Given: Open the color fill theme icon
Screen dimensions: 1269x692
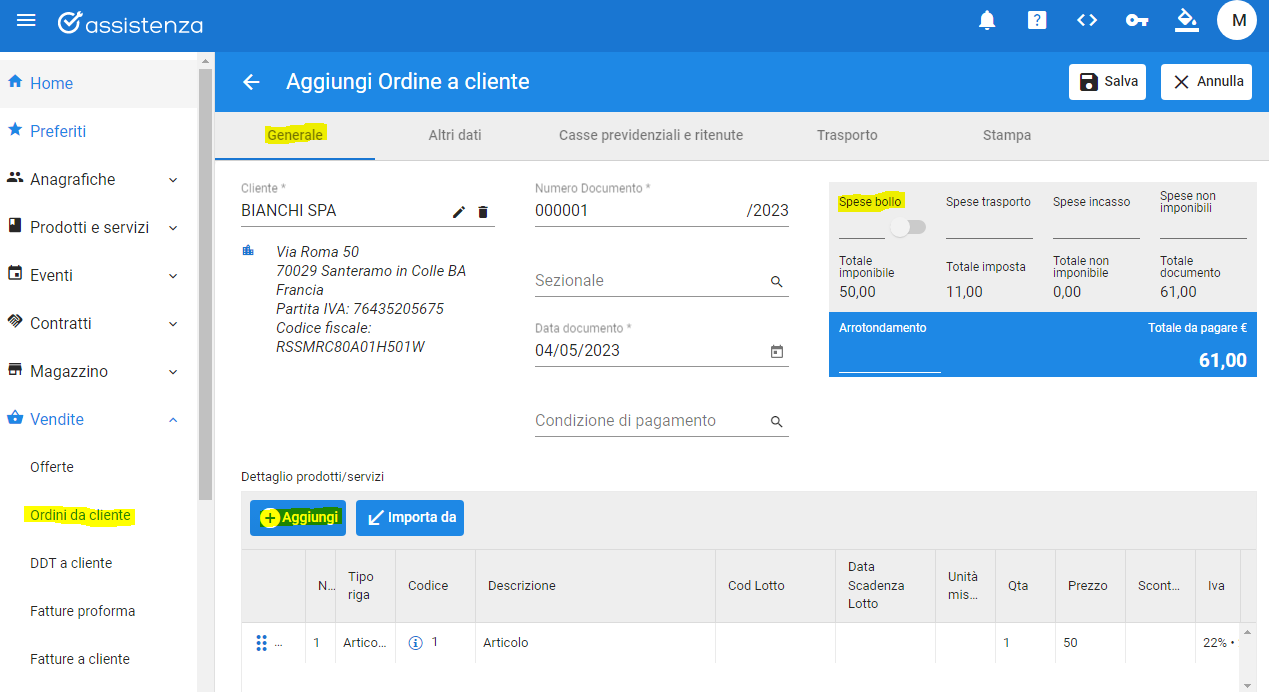Looking at the screenshot, I should tap(1186, 20).
